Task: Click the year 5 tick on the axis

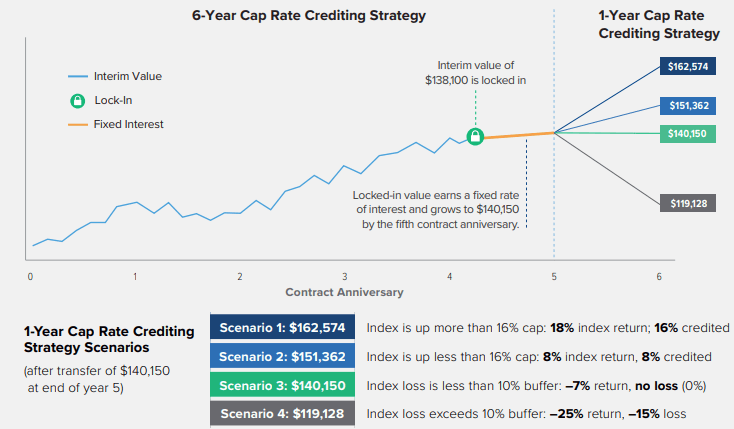Action: pyautogui.click(x=554, y=275)
